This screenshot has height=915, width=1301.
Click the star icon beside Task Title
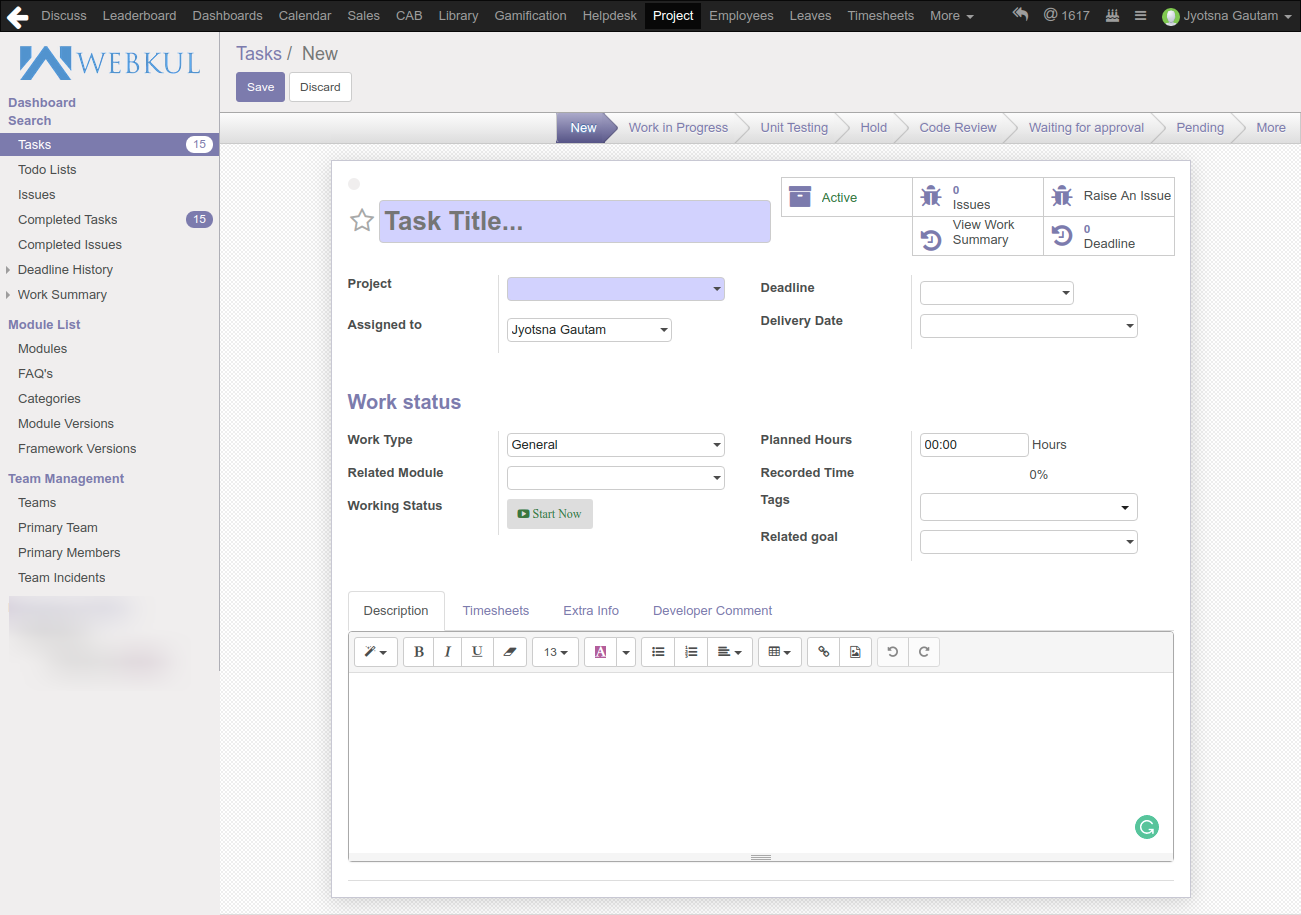point(362,221)
